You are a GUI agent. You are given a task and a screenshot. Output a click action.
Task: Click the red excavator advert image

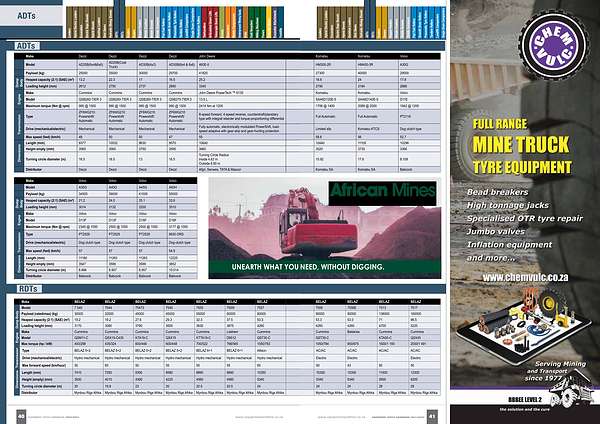click(324, 228)
